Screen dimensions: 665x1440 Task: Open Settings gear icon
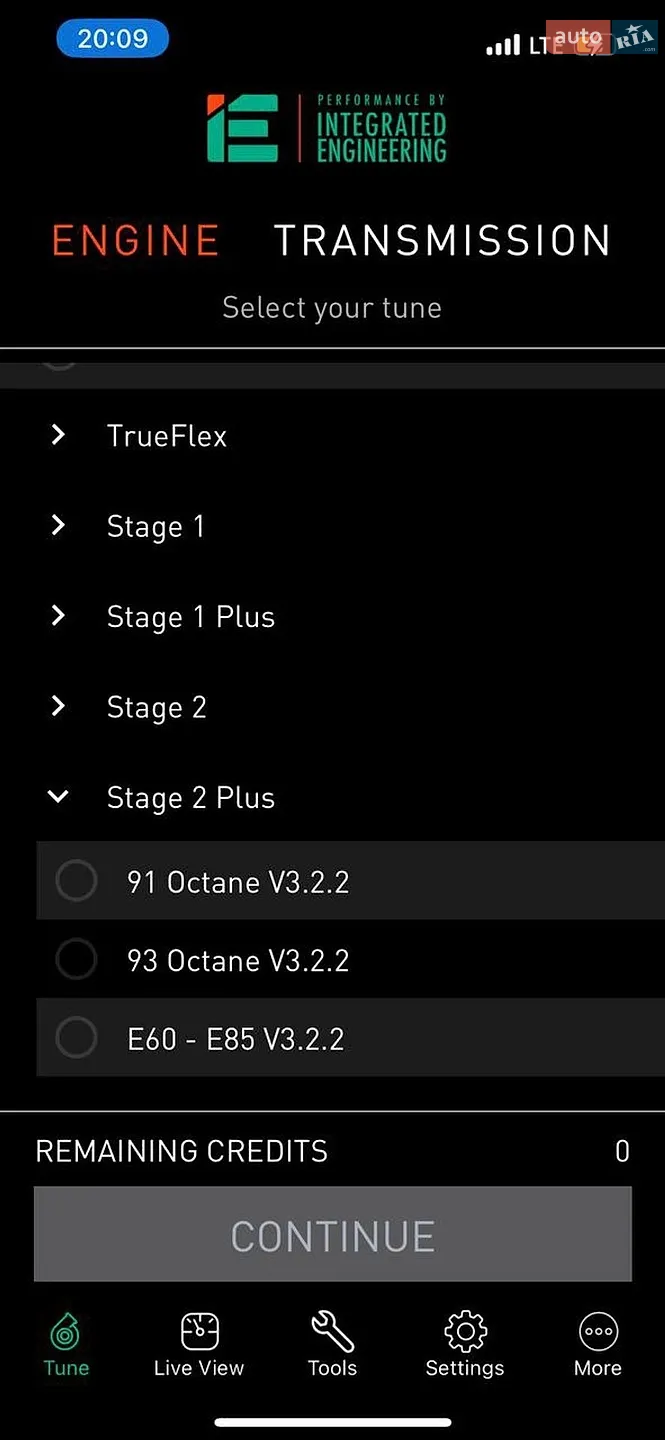[465, 1332]
